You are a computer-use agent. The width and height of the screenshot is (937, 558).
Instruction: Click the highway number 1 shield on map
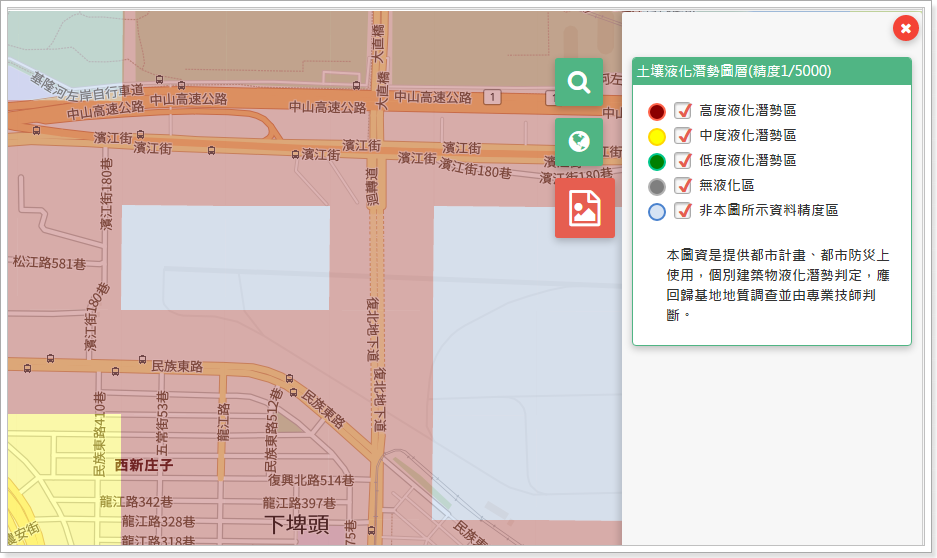click(491, 97)
